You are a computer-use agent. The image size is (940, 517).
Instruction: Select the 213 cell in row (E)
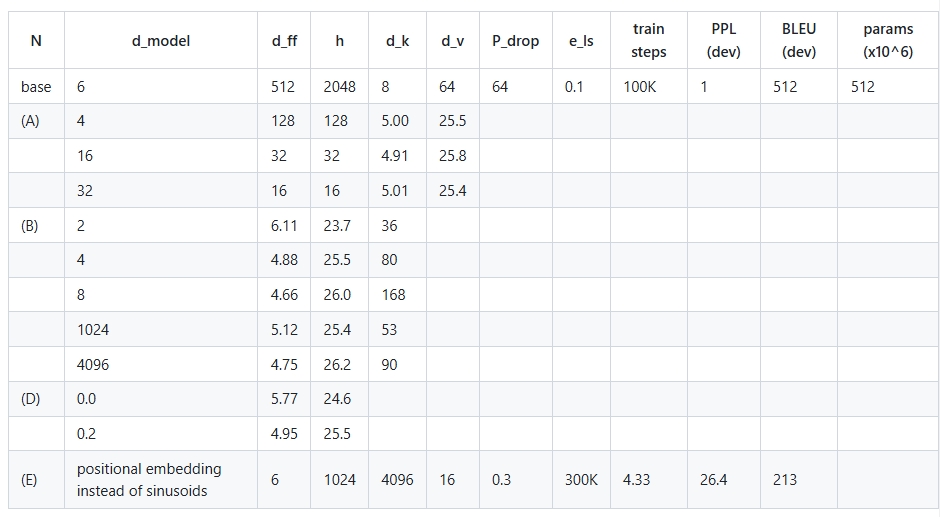click(799, 480)
